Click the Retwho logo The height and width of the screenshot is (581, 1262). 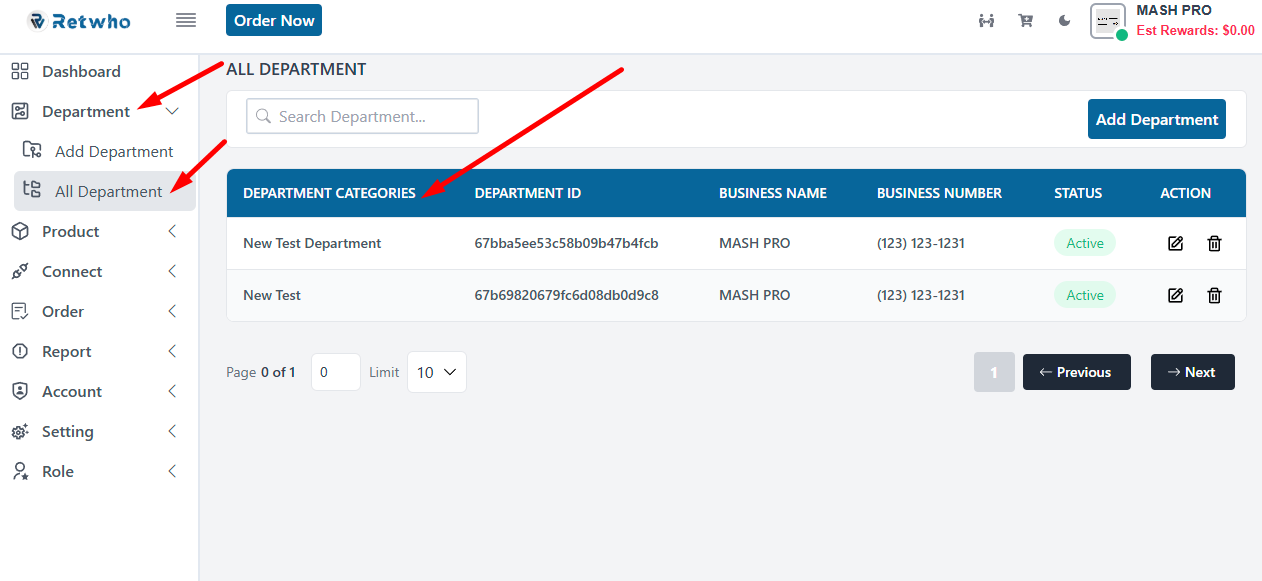click(x=78, y=20)
